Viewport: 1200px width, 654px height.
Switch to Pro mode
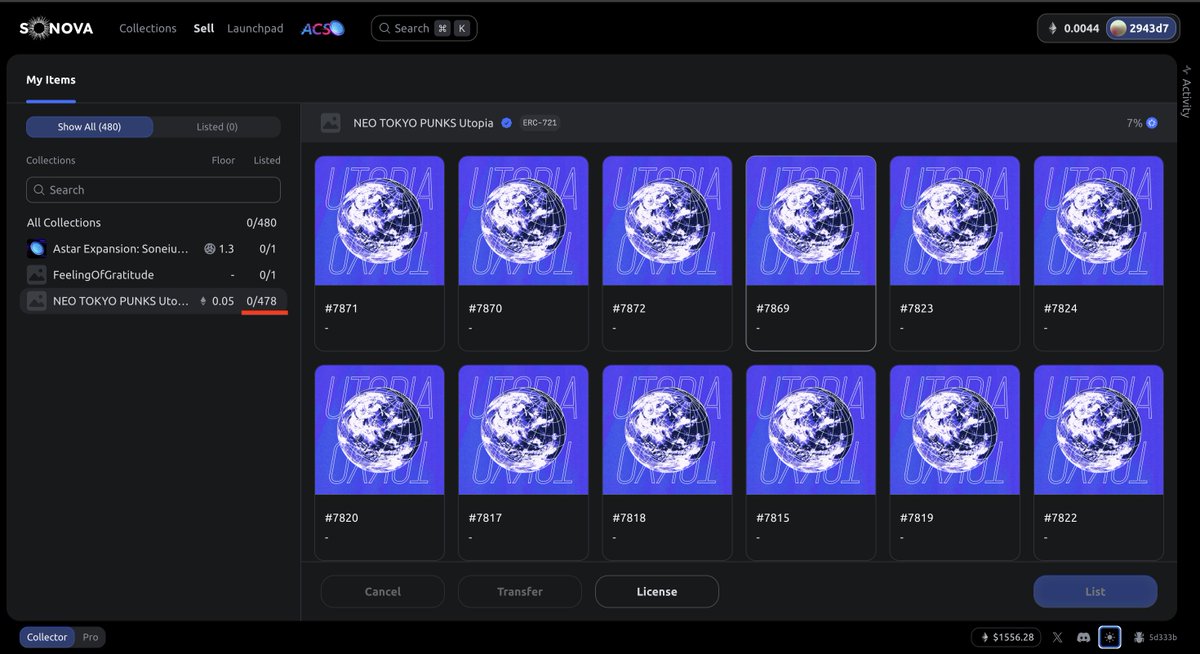point(90,637)
